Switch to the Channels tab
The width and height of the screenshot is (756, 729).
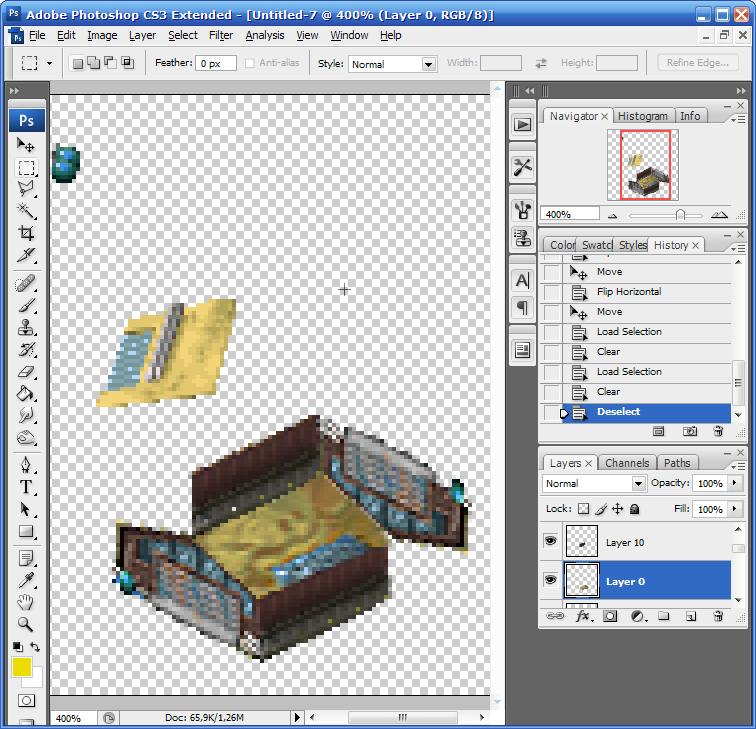(x=627, y=463)
